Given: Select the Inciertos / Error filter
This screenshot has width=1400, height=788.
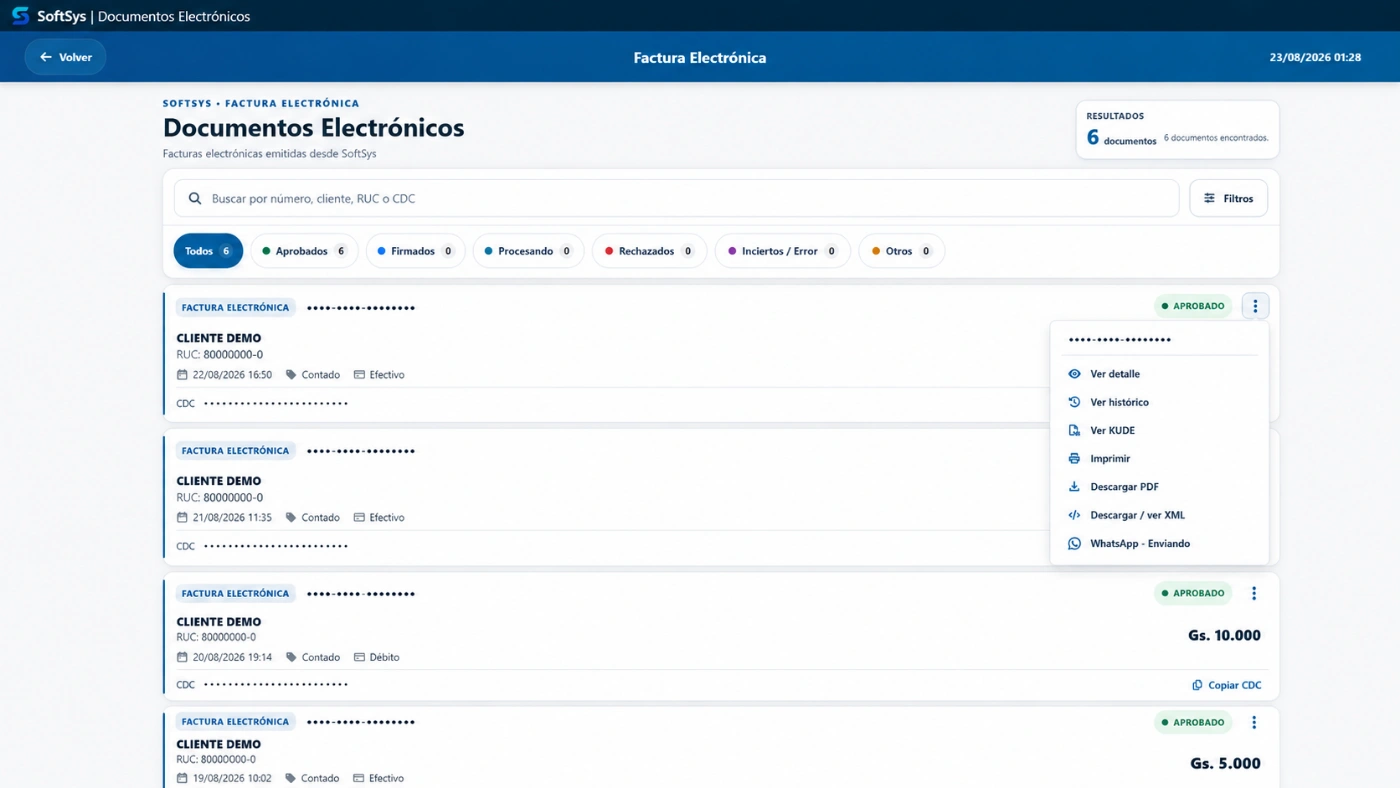Looking at the screenshot, I should (x=782, y=251).
